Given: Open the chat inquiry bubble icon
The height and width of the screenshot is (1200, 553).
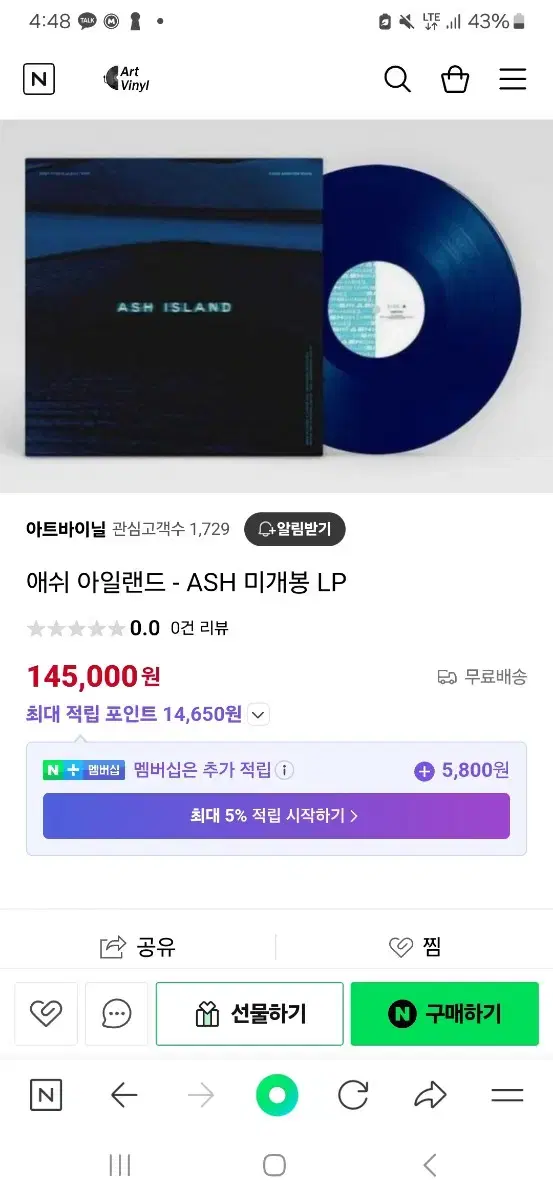Looking at the screenshot, I should coord(116,1014).
